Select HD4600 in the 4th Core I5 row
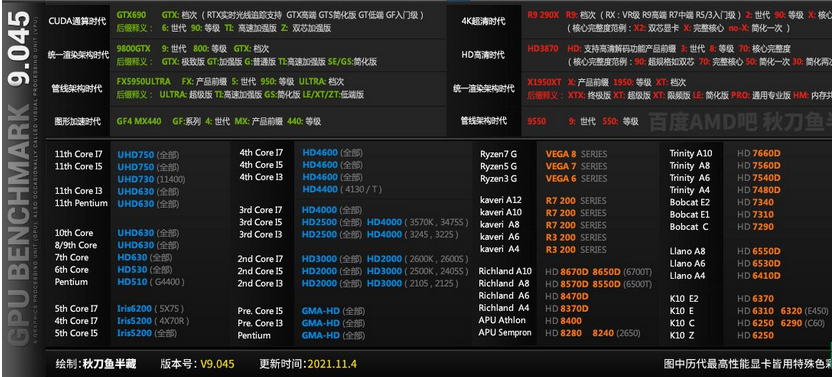 (320, 165)
